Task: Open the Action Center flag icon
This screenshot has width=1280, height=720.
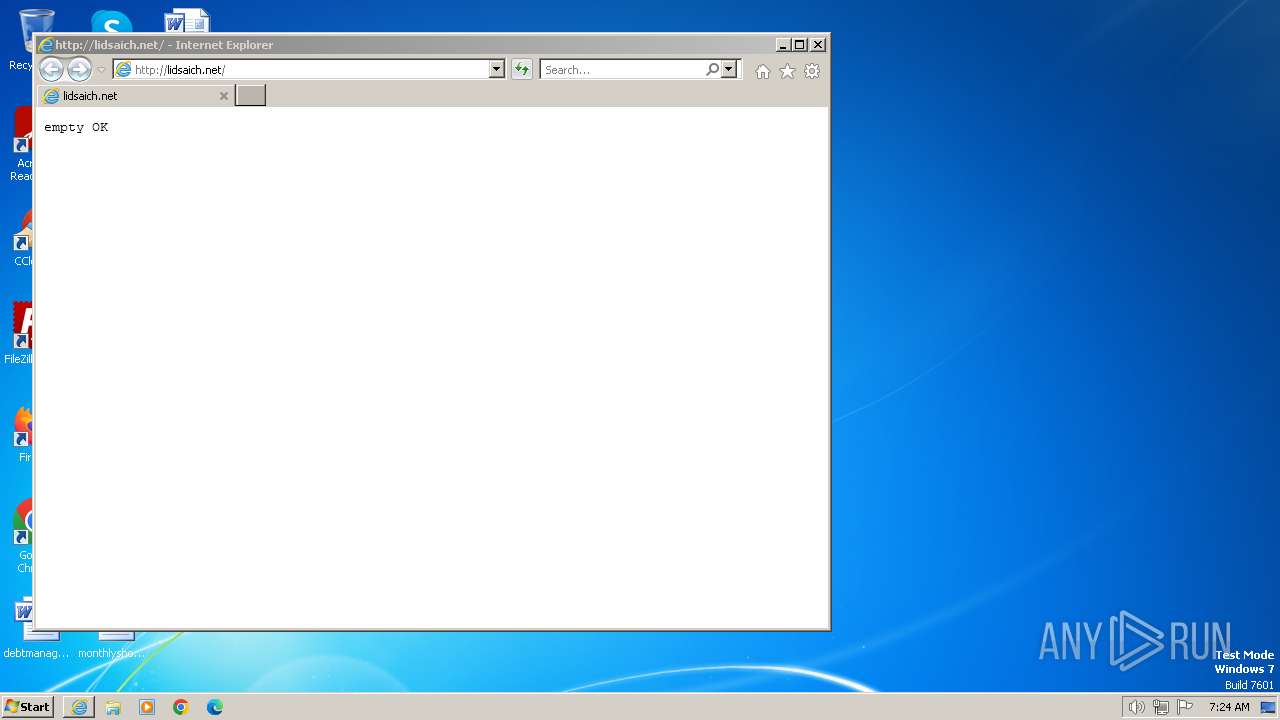Action: pos(1185,707)
